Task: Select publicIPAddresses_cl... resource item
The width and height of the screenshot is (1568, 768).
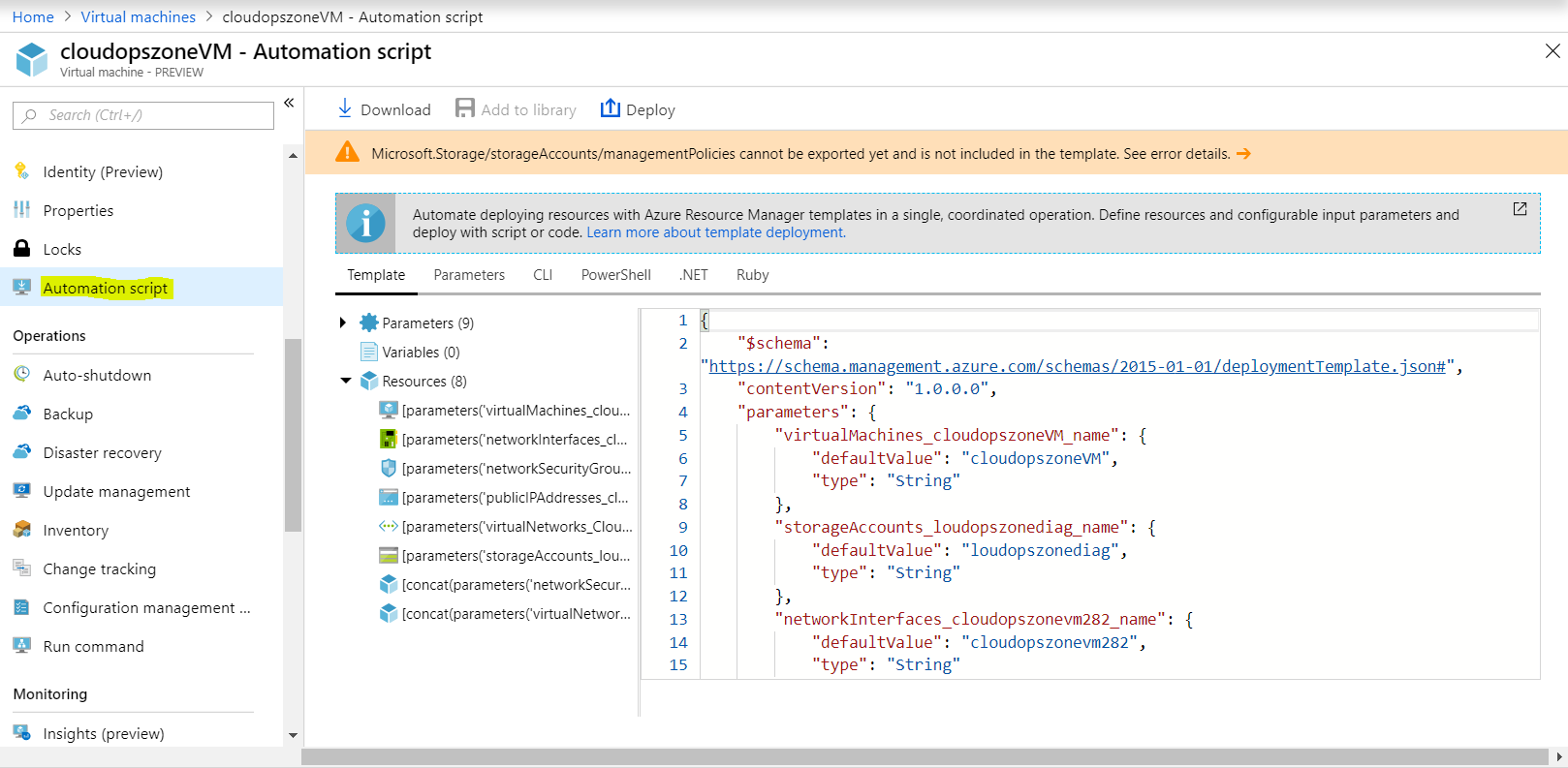Action: (x=504, y=497)
